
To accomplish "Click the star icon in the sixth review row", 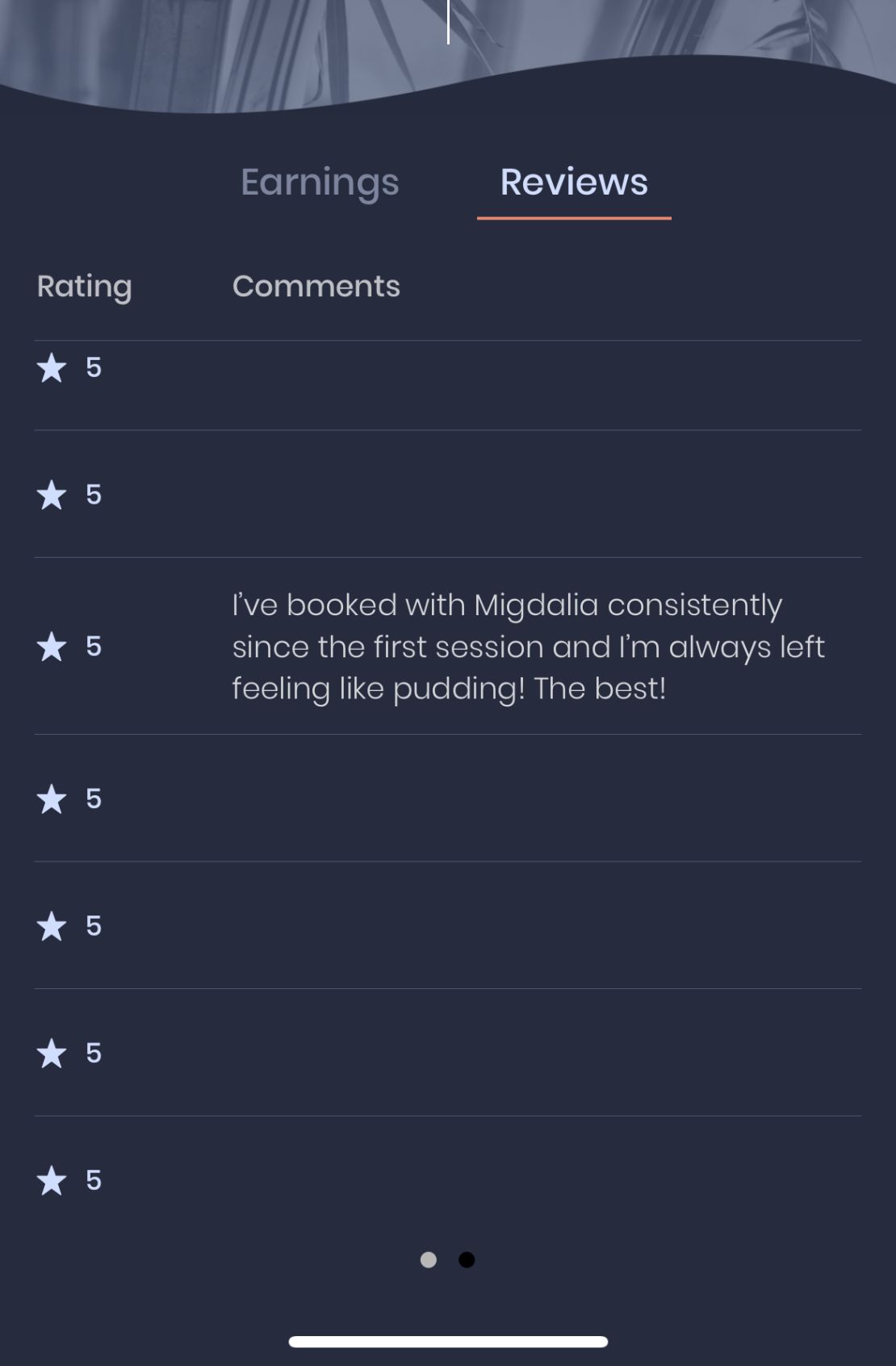I will tap(52, 1054).
